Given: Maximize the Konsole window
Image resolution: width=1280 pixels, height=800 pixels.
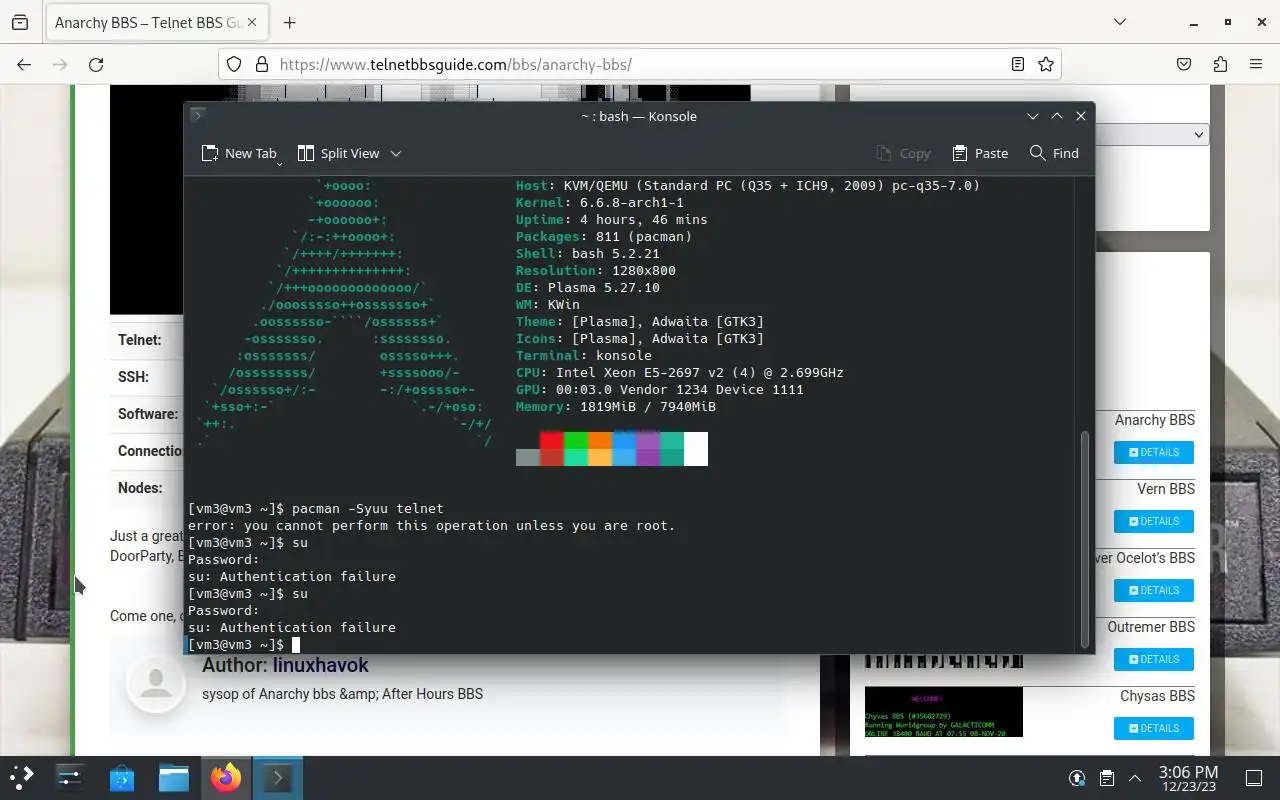Looking at the screenshot, I should click(x=1057, y=116).
